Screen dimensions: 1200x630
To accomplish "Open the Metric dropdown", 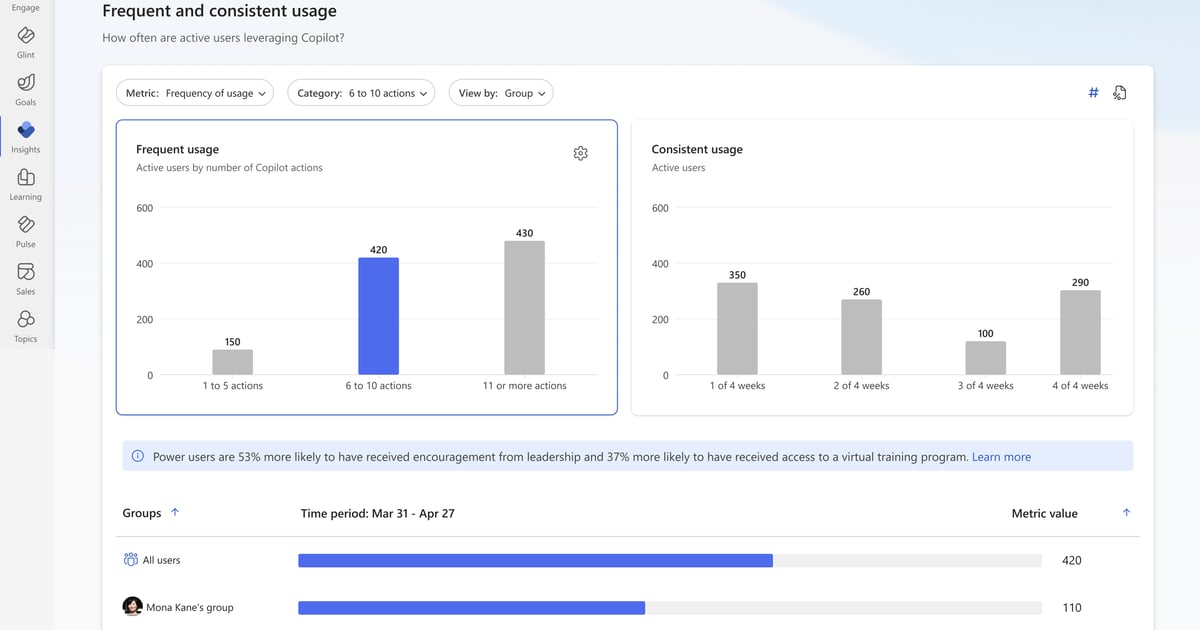I will 195,92.
